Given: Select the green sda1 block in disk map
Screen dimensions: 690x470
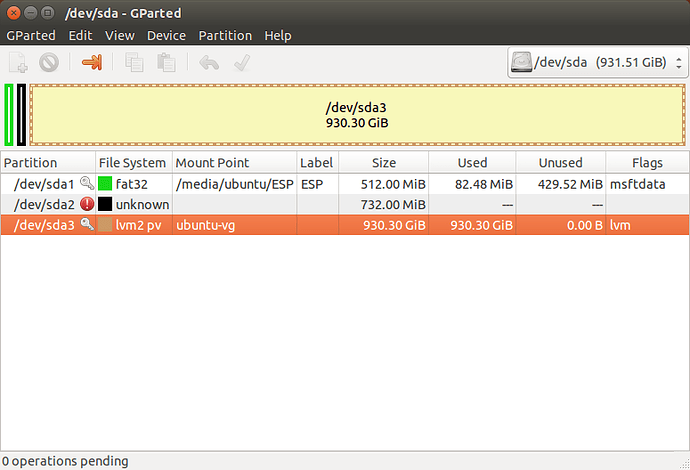Looking at the screenshot, I should point(9,115).
